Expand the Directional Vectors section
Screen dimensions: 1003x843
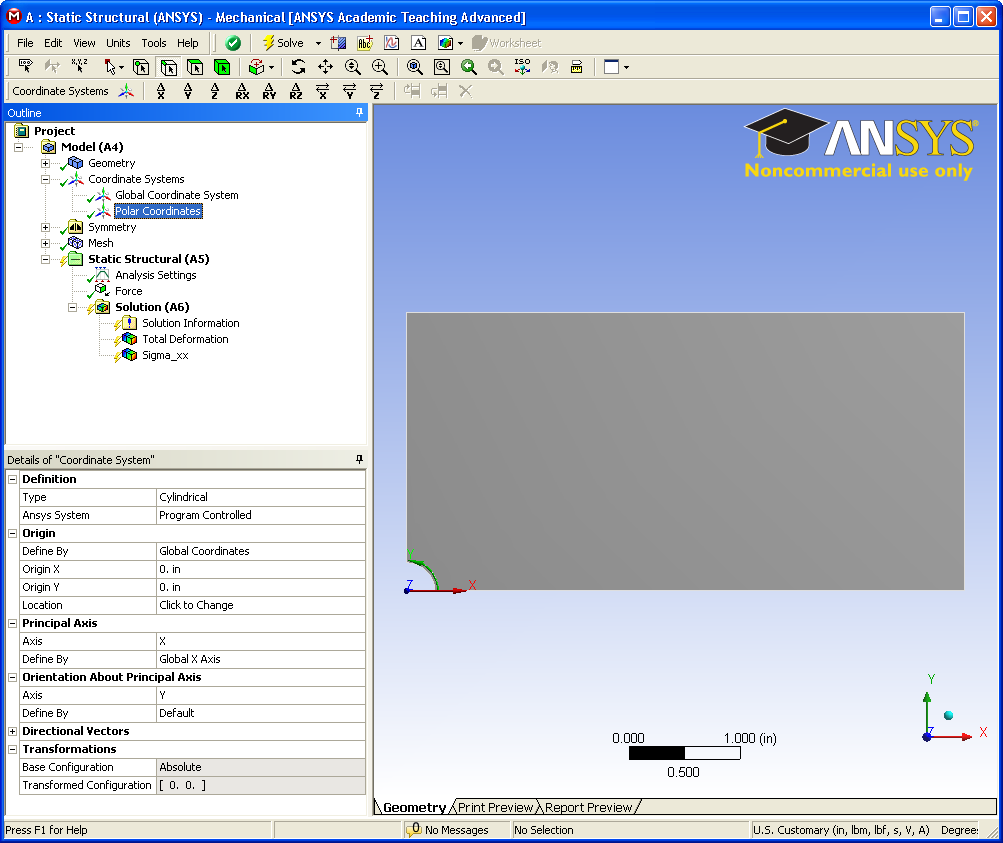[x=12, y=731]
